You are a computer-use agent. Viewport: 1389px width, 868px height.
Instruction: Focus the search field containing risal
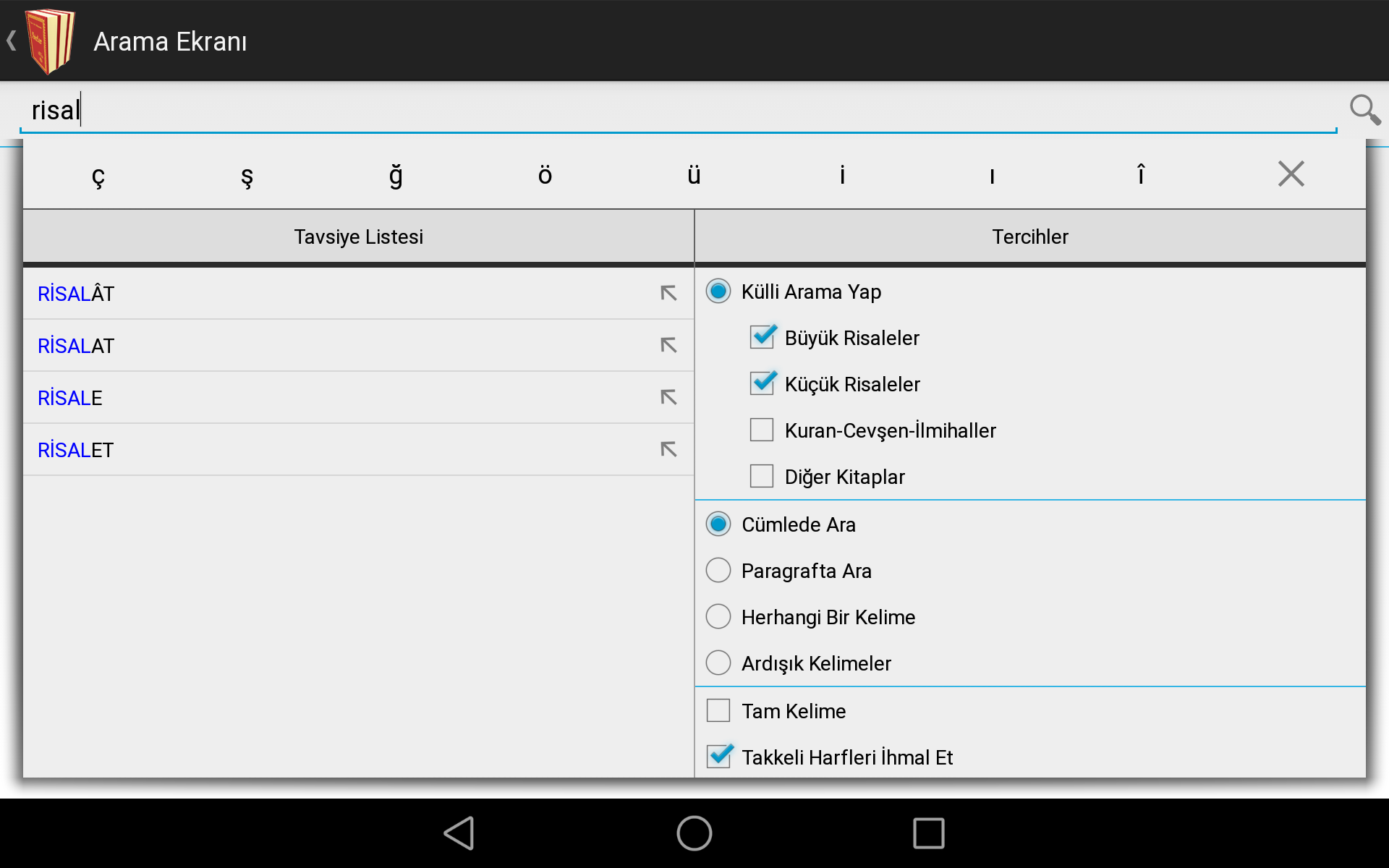coord(679,110)
